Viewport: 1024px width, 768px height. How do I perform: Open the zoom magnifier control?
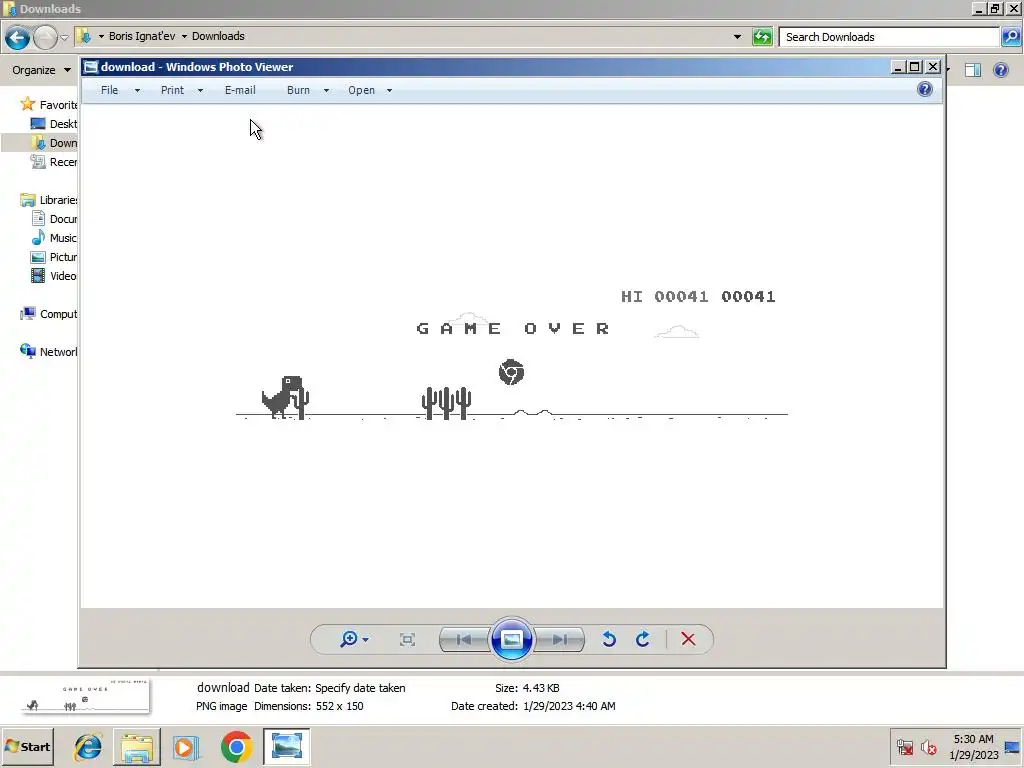349,639
